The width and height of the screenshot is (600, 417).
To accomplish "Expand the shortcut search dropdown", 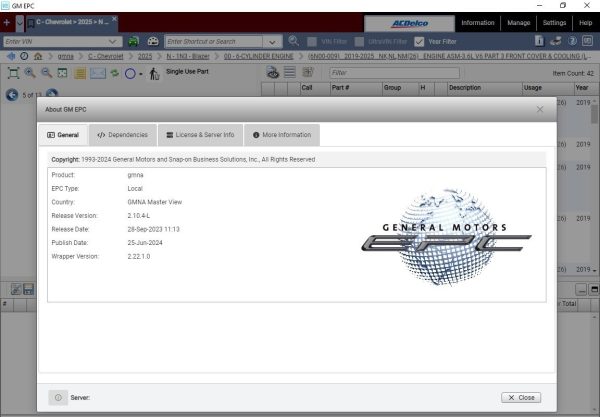I will 272,41.
